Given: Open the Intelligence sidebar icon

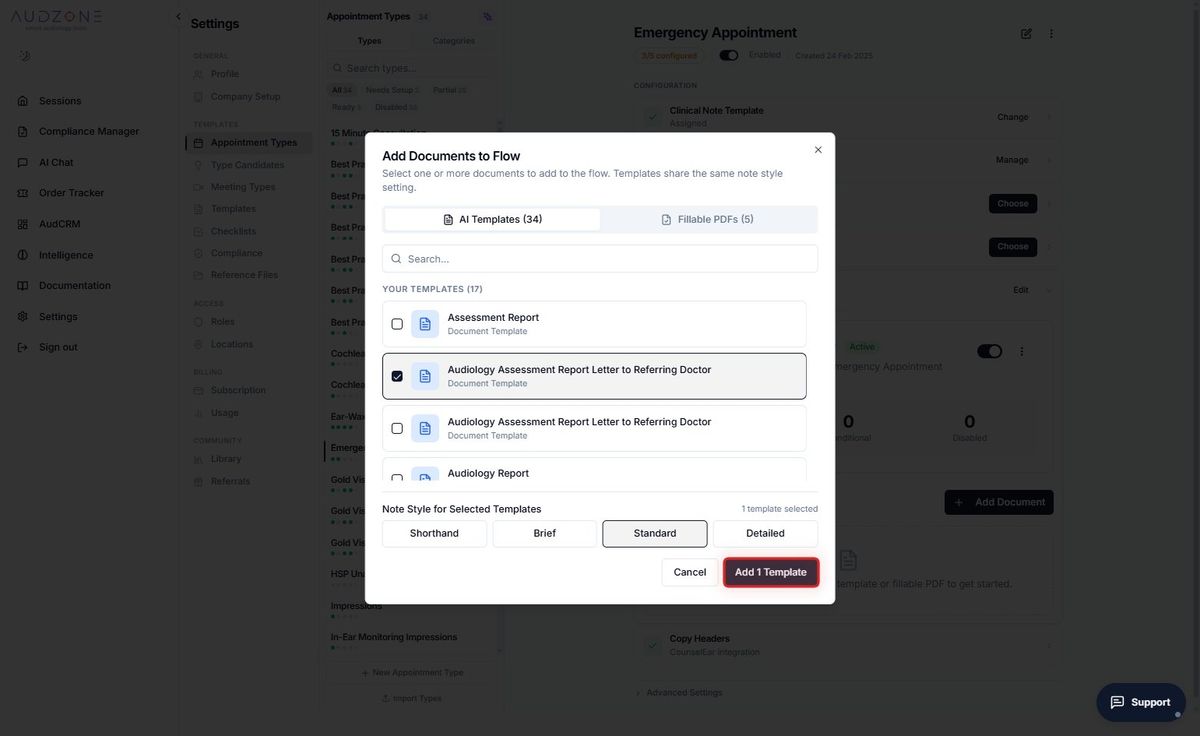Looking at the screenshot, I should click(23, 255).
